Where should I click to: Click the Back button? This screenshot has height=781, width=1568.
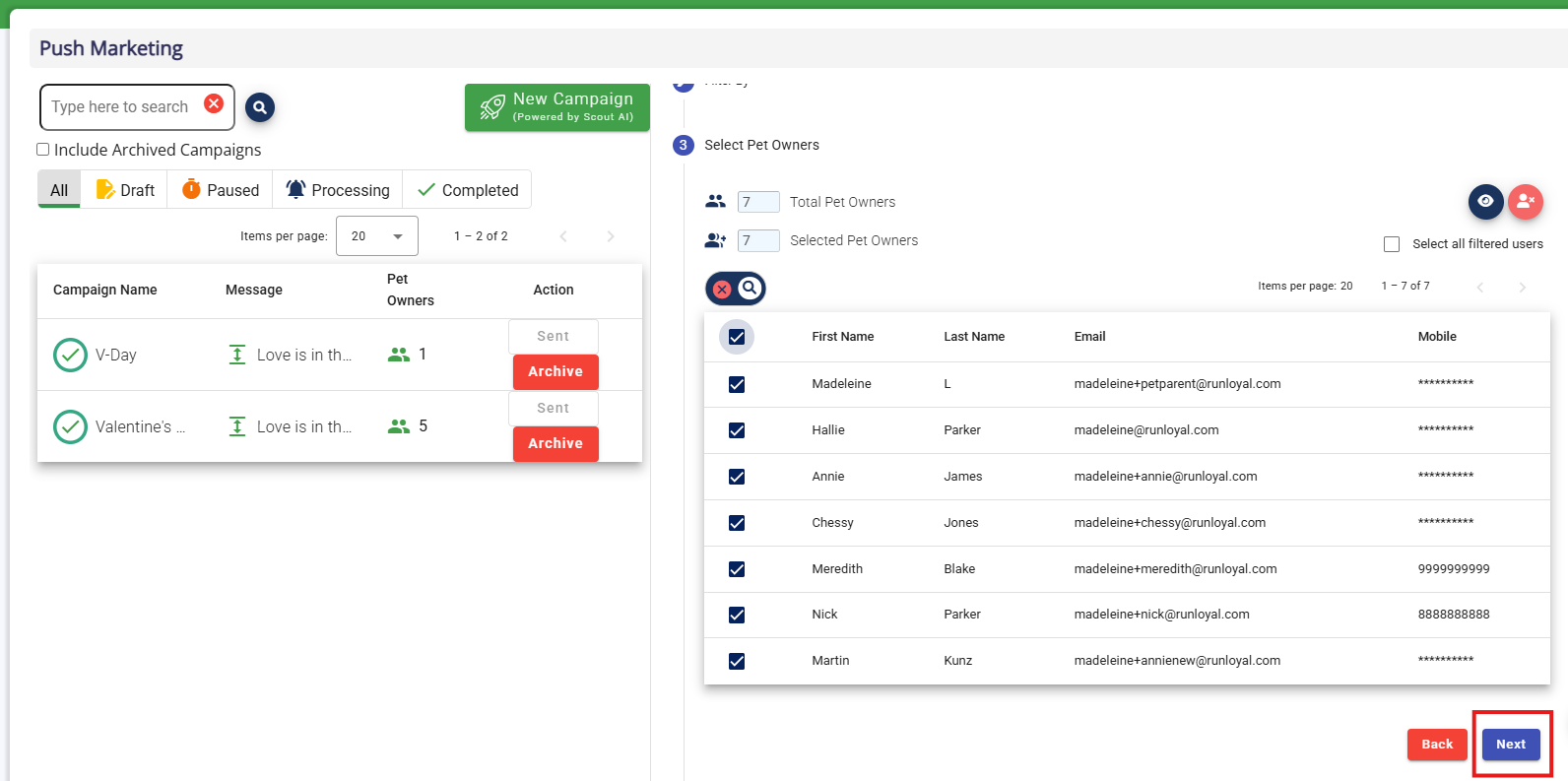point(1437,745)
